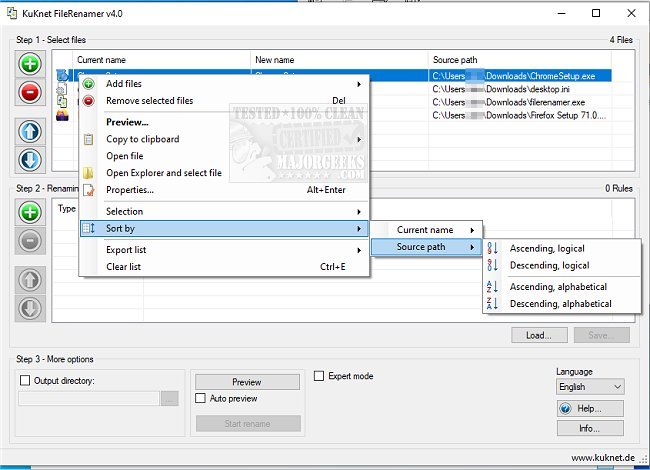
Task: Select Ascending, alphabetical sort option
Action: click(x=562, y=287)
